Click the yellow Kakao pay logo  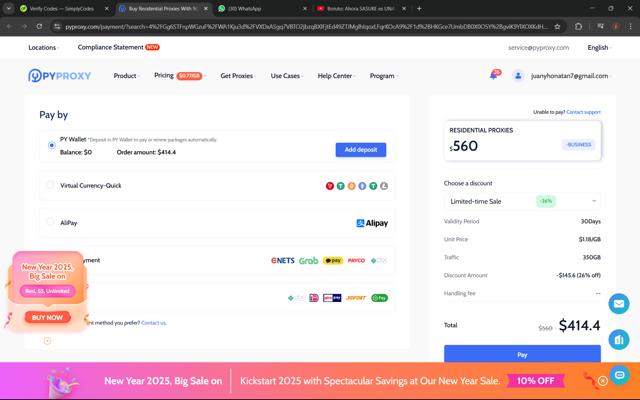coord(333,260)
